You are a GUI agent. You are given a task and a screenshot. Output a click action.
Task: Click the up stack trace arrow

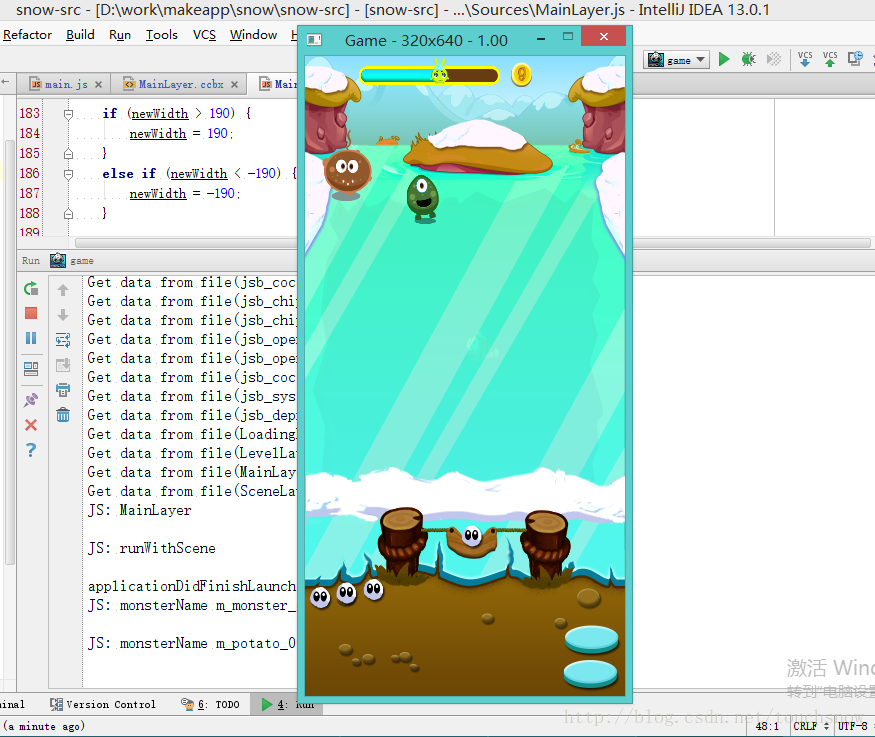pyautogui.click(x=63, y=290)
